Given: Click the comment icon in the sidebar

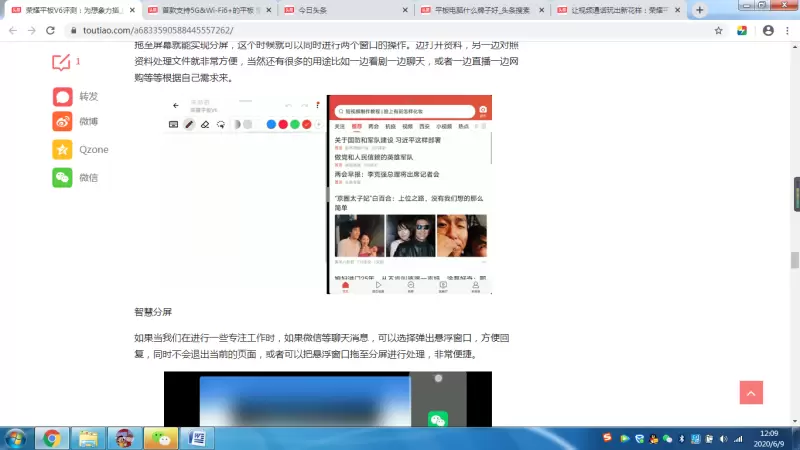Looking at the screenshot, I should (x=62, y=62).
